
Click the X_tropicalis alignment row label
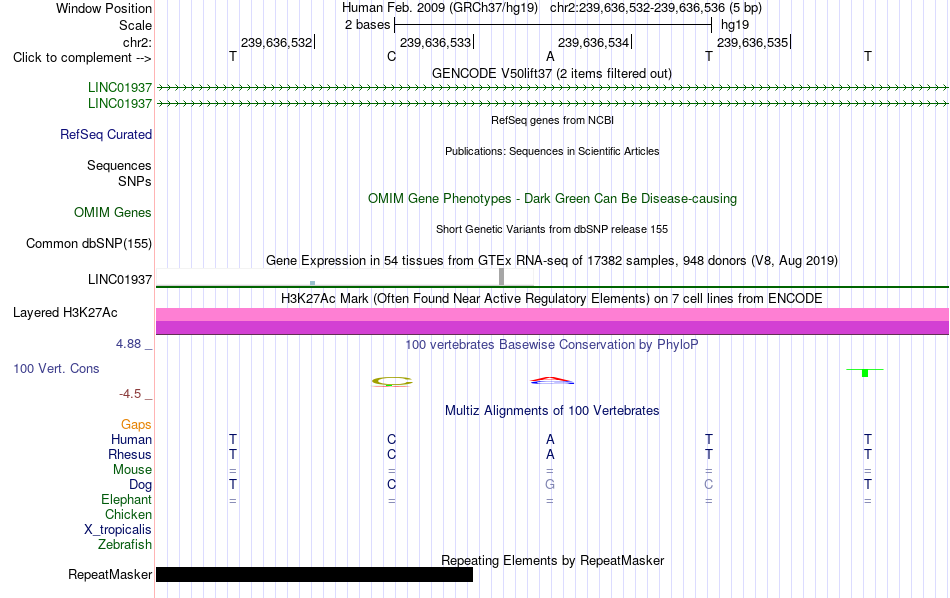(118, 530)
